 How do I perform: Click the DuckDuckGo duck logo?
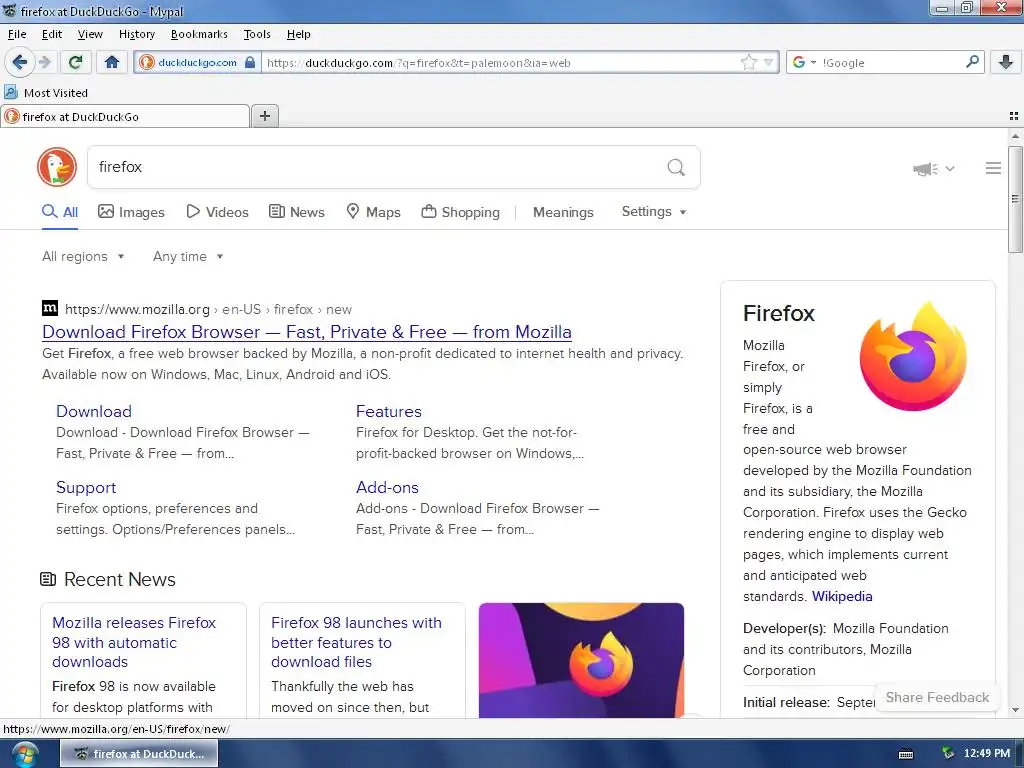pyautogui.click(x=57, y=167)
